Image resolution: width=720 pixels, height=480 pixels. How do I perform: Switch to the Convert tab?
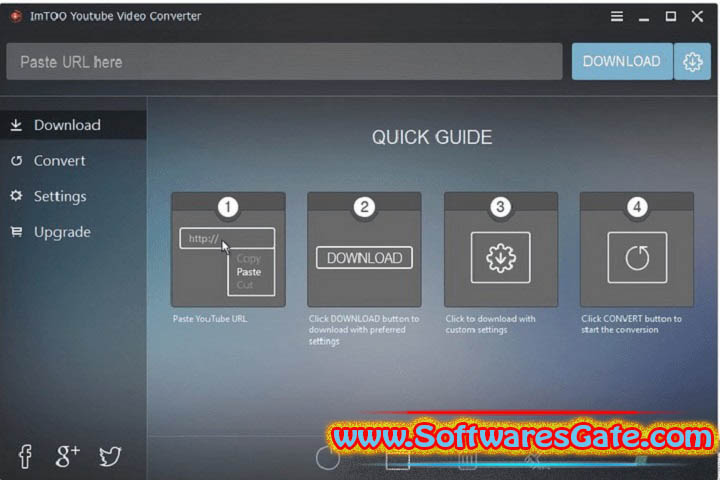pyautogui.click(x=73, y=161)
